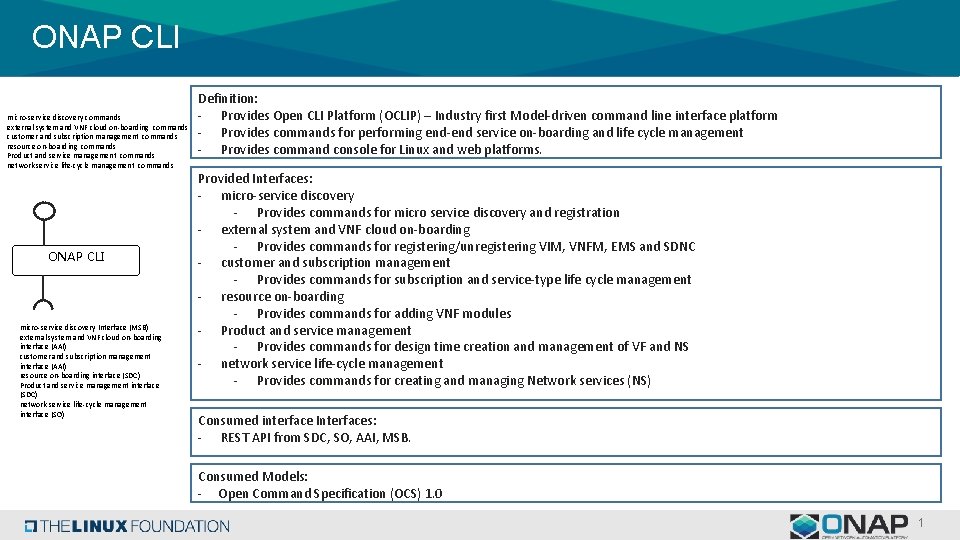Image resolution: width=960 pixels, height=540 pixels.
Task: Click small label micro-service discovery commands
Action: click(x=64, y=117)
